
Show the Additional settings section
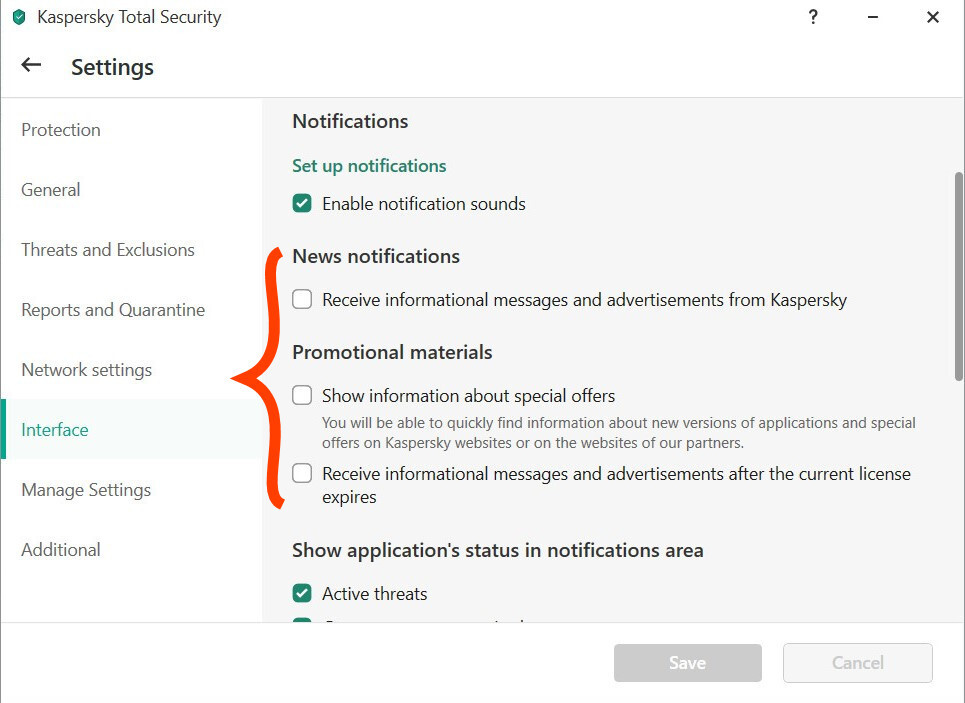pos(61,550)
